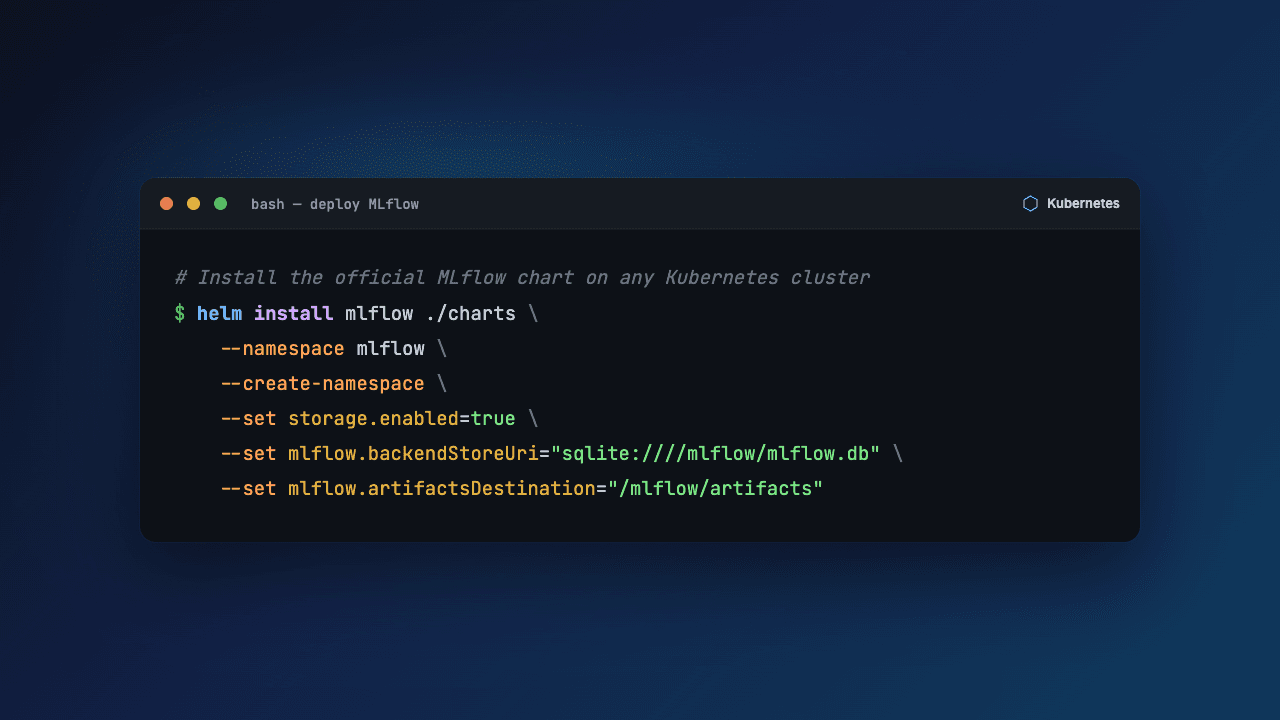
Task: Click the Kubernetes hexagon icon
Action: coord(1030,204)
